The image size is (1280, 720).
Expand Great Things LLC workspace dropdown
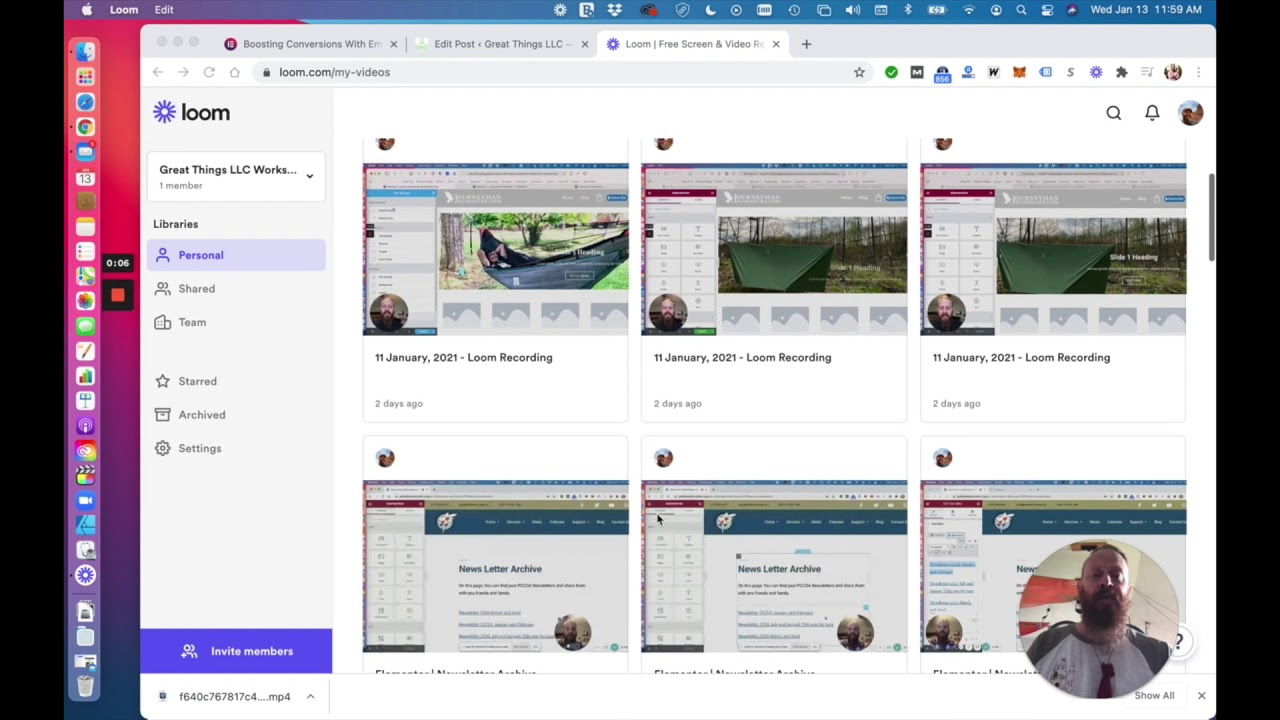[x=309, y=176]
